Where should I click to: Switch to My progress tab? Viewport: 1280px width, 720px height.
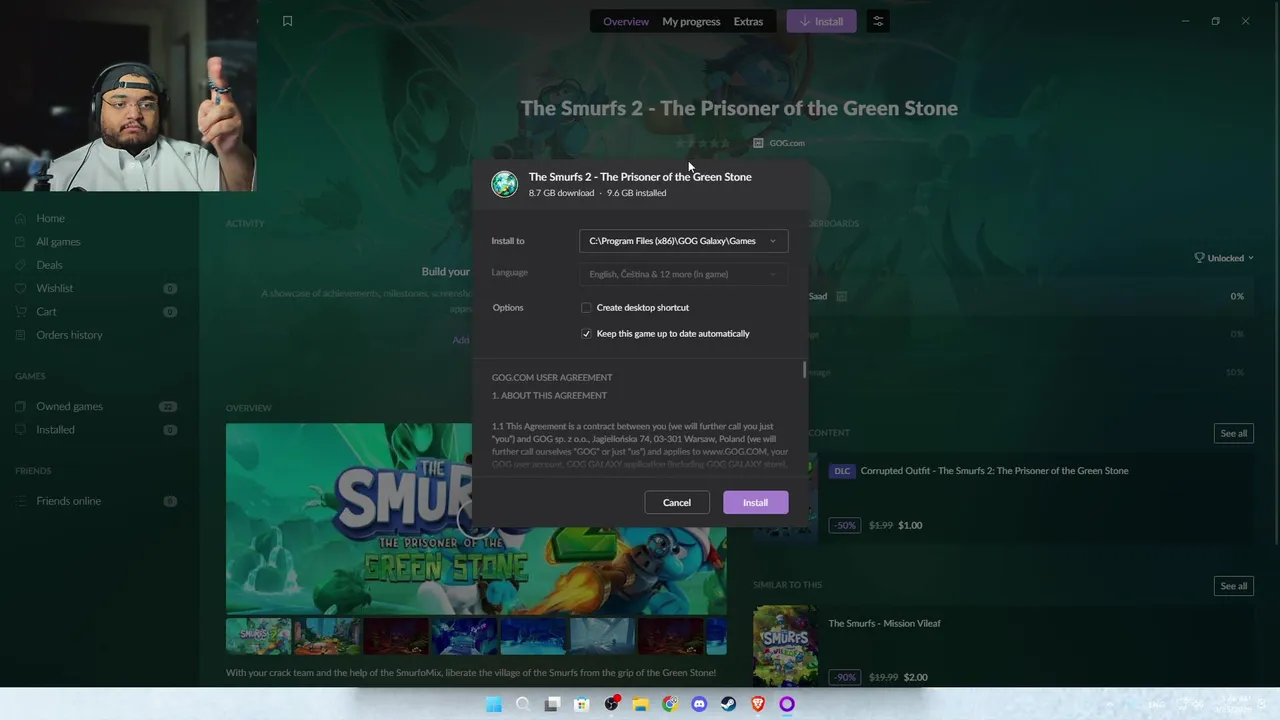[x=691, y=21]
